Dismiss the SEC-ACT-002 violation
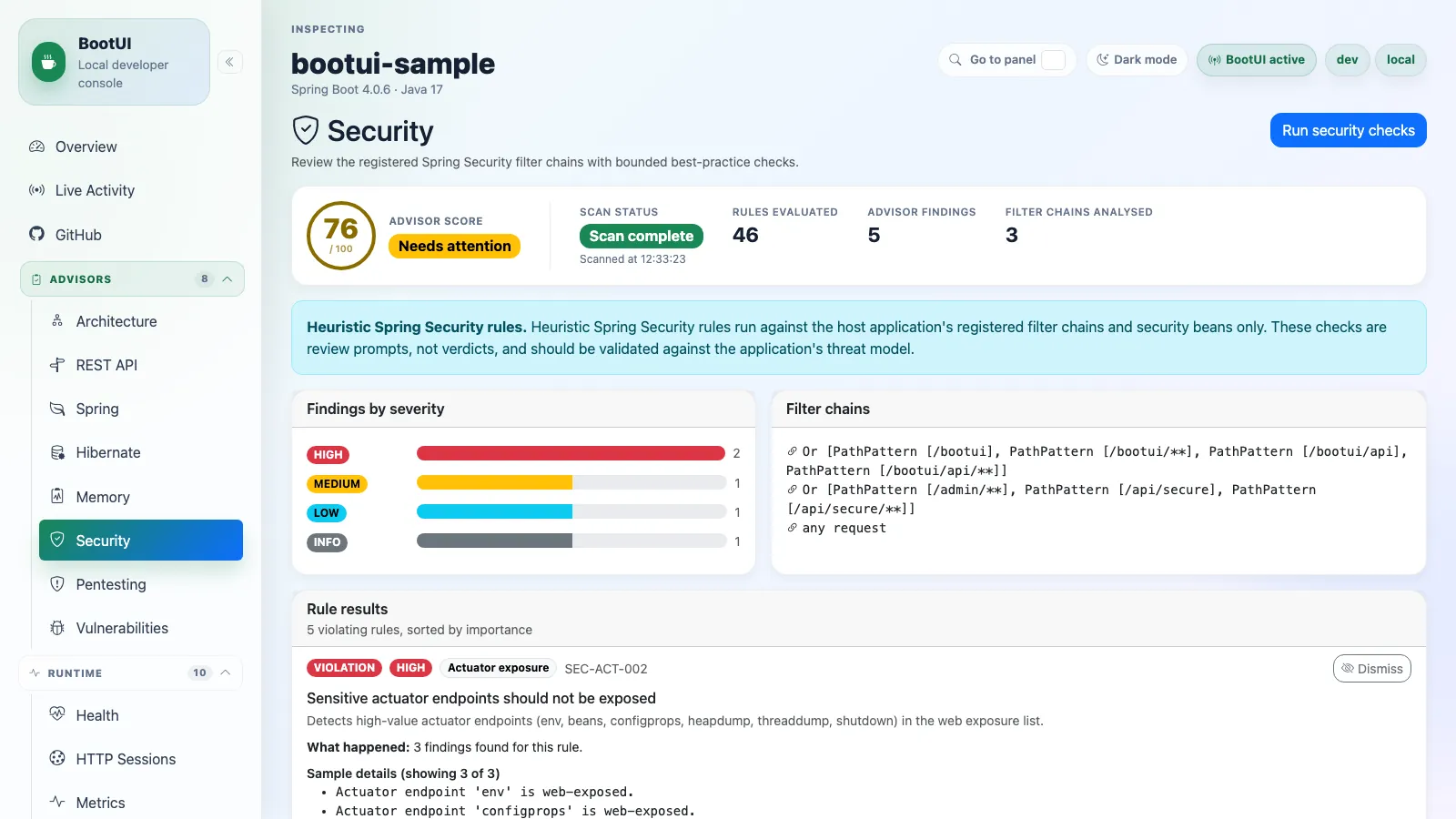Image resolution: width=1456 pixels, height=819 pixels. (1371, 669)
